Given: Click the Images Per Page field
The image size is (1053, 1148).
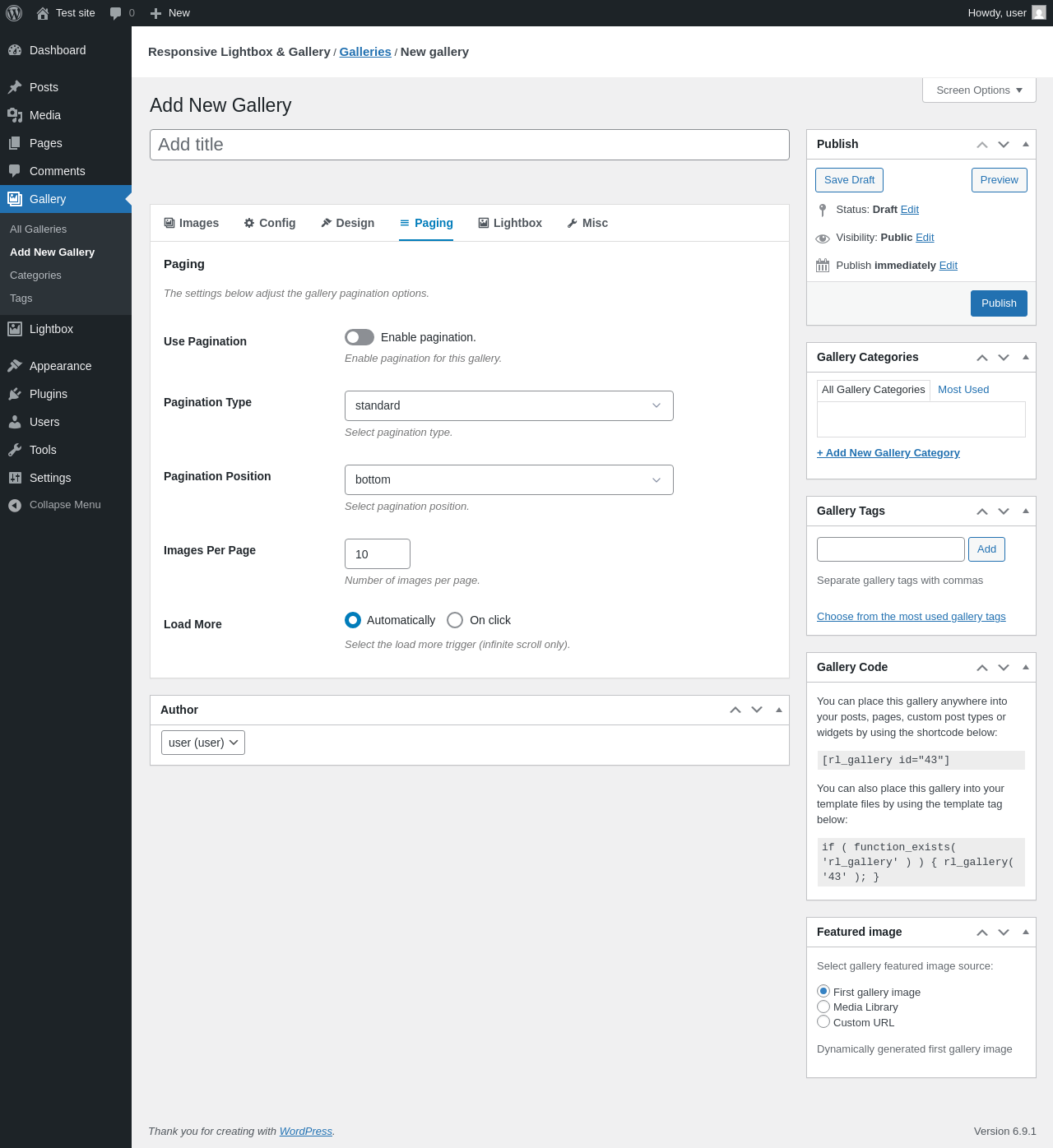Looking at the screenshot, I should point(378,554).
